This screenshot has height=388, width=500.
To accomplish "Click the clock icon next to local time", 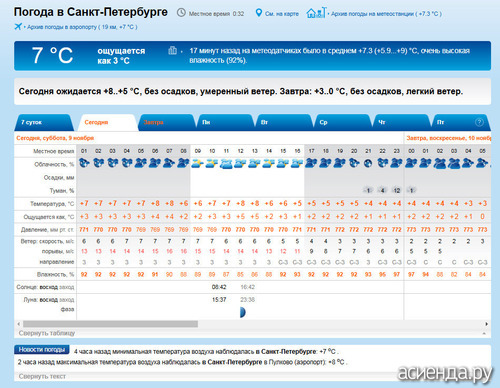I will click(x=181, y=13).
